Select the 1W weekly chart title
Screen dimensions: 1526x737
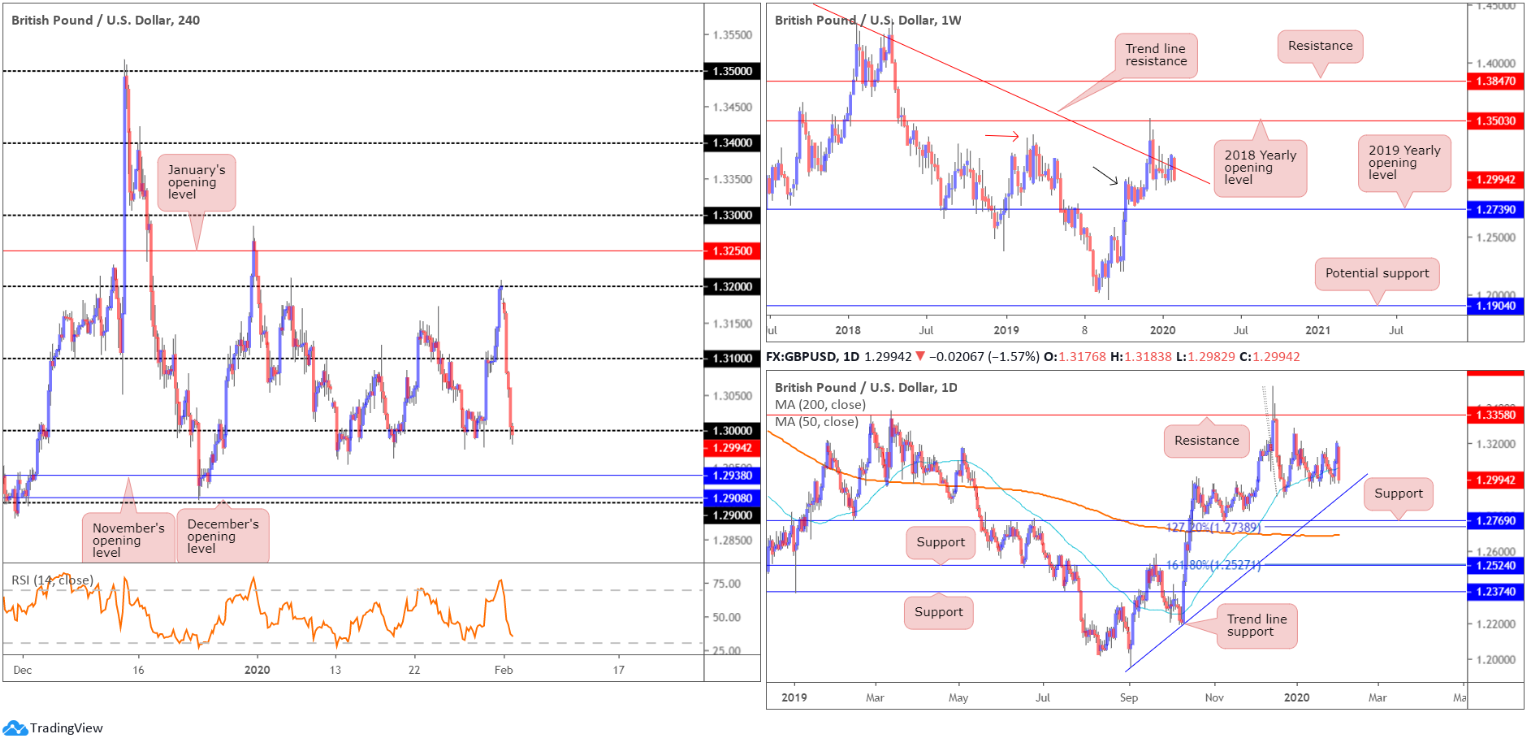click(868, 20)
